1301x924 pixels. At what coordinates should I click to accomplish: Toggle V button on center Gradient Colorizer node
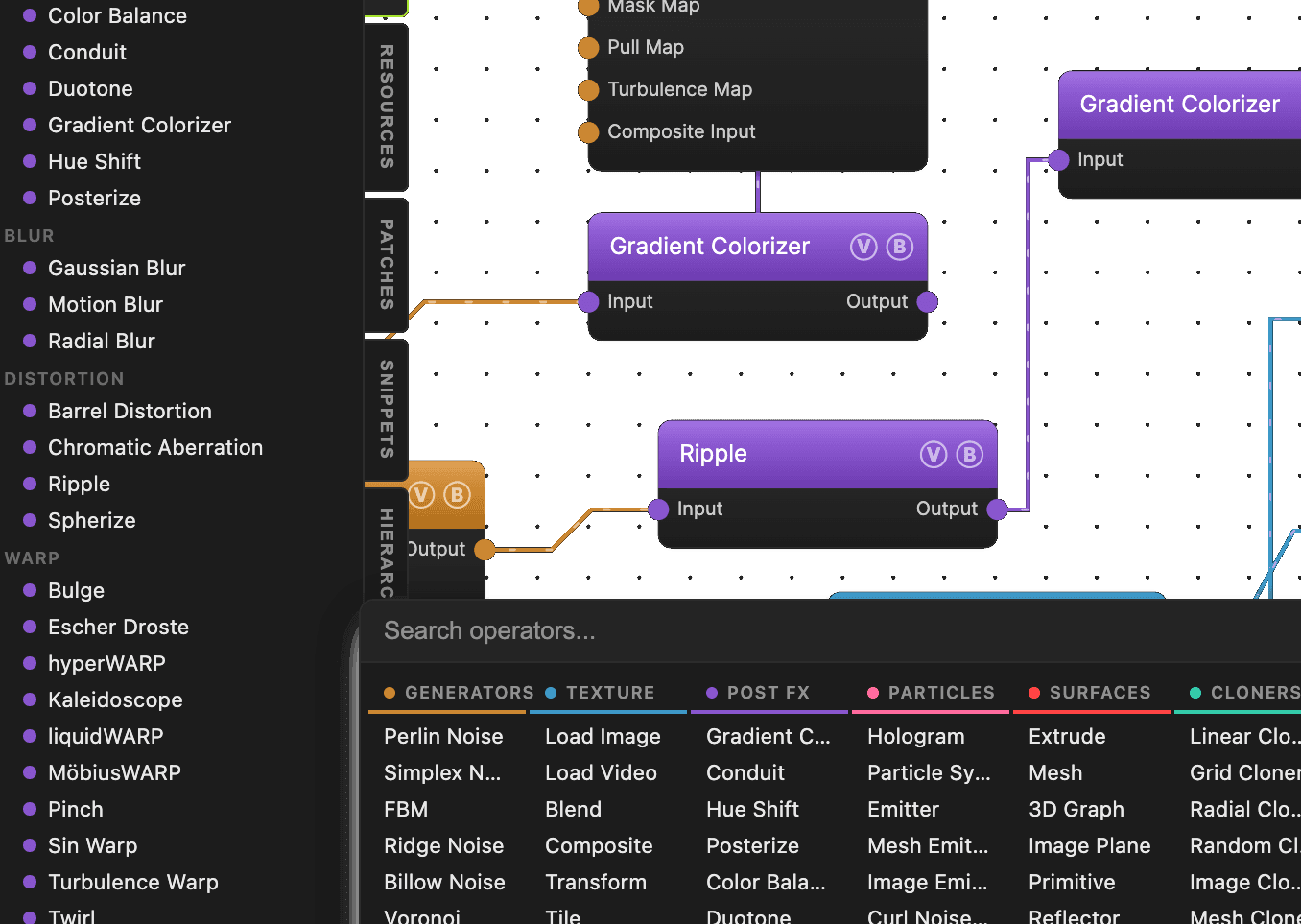(x=863, y=248)
